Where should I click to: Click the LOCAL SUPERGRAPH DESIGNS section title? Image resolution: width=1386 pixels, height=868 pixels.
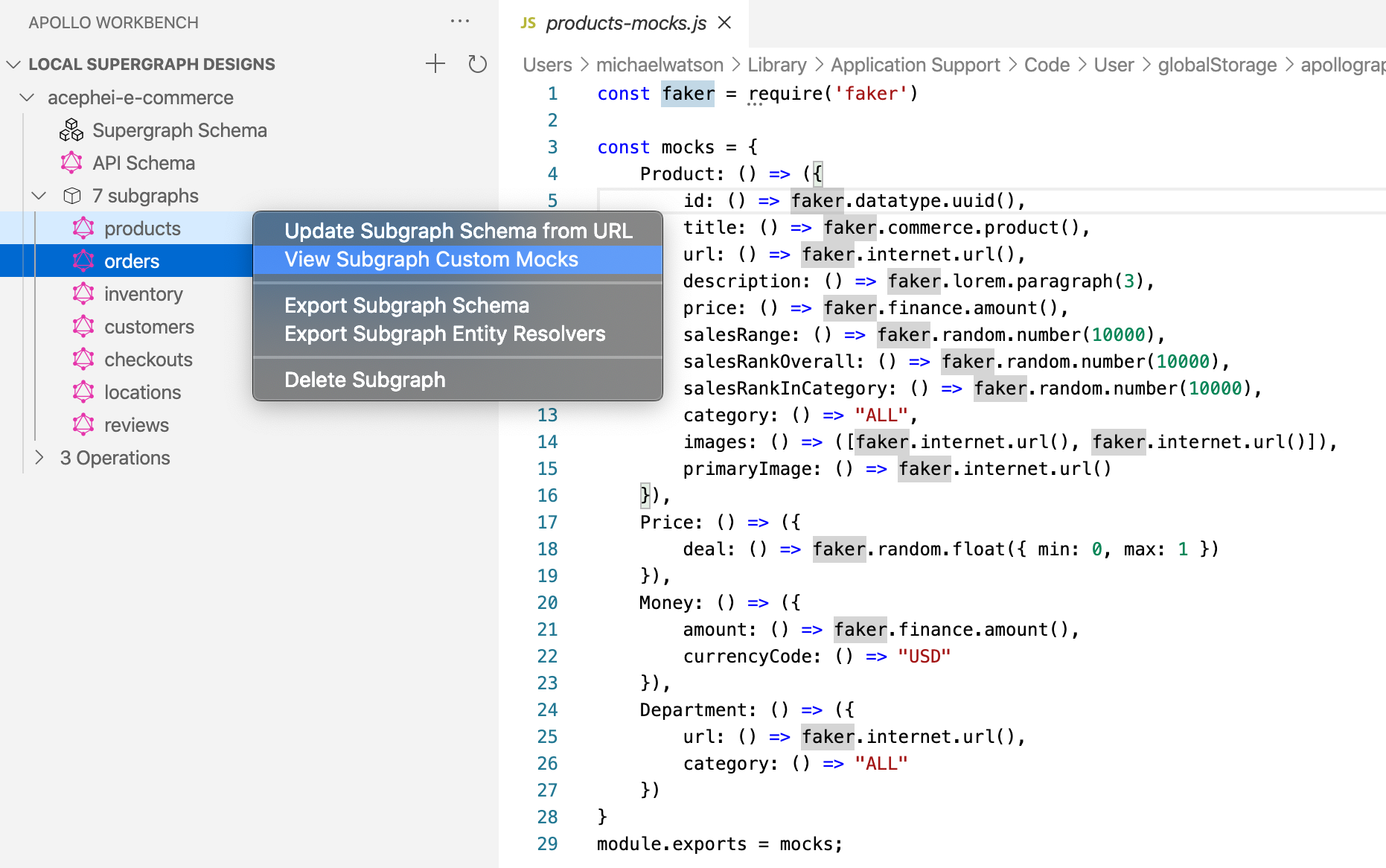tap(152, 65)
